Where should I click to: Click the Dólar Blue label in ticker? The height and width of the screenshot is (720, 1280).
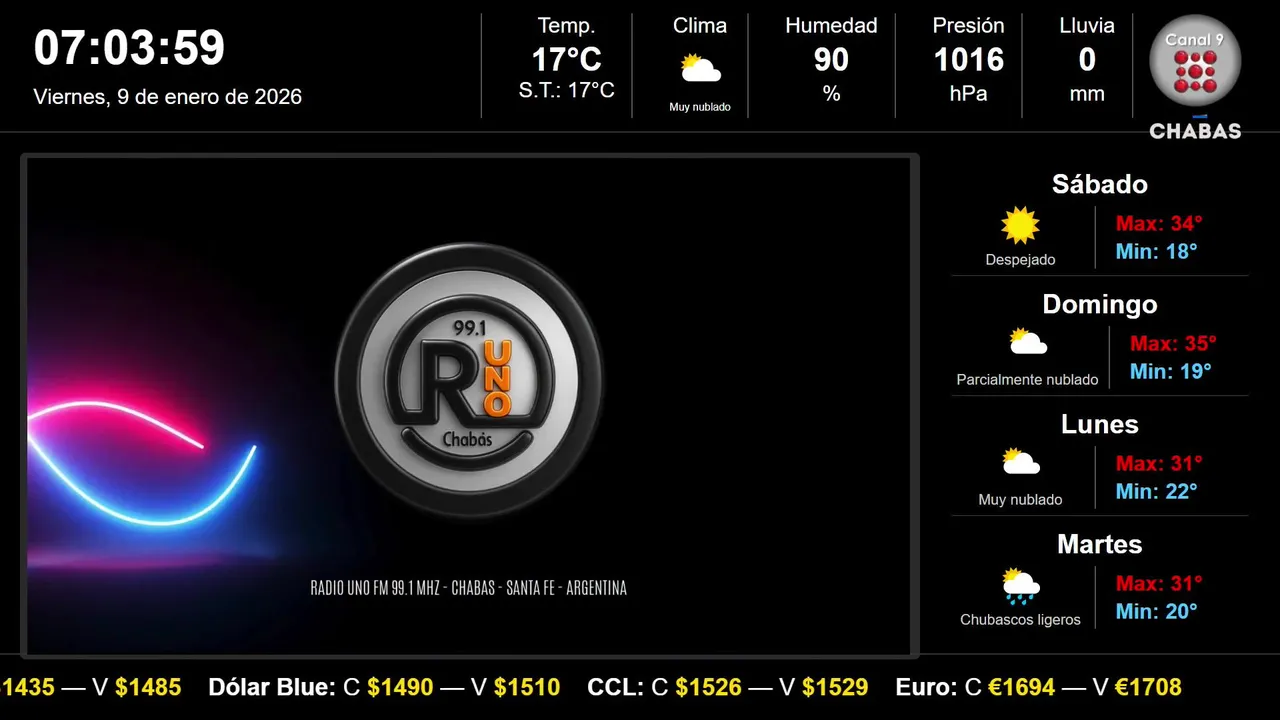click(x=271, y=687)
